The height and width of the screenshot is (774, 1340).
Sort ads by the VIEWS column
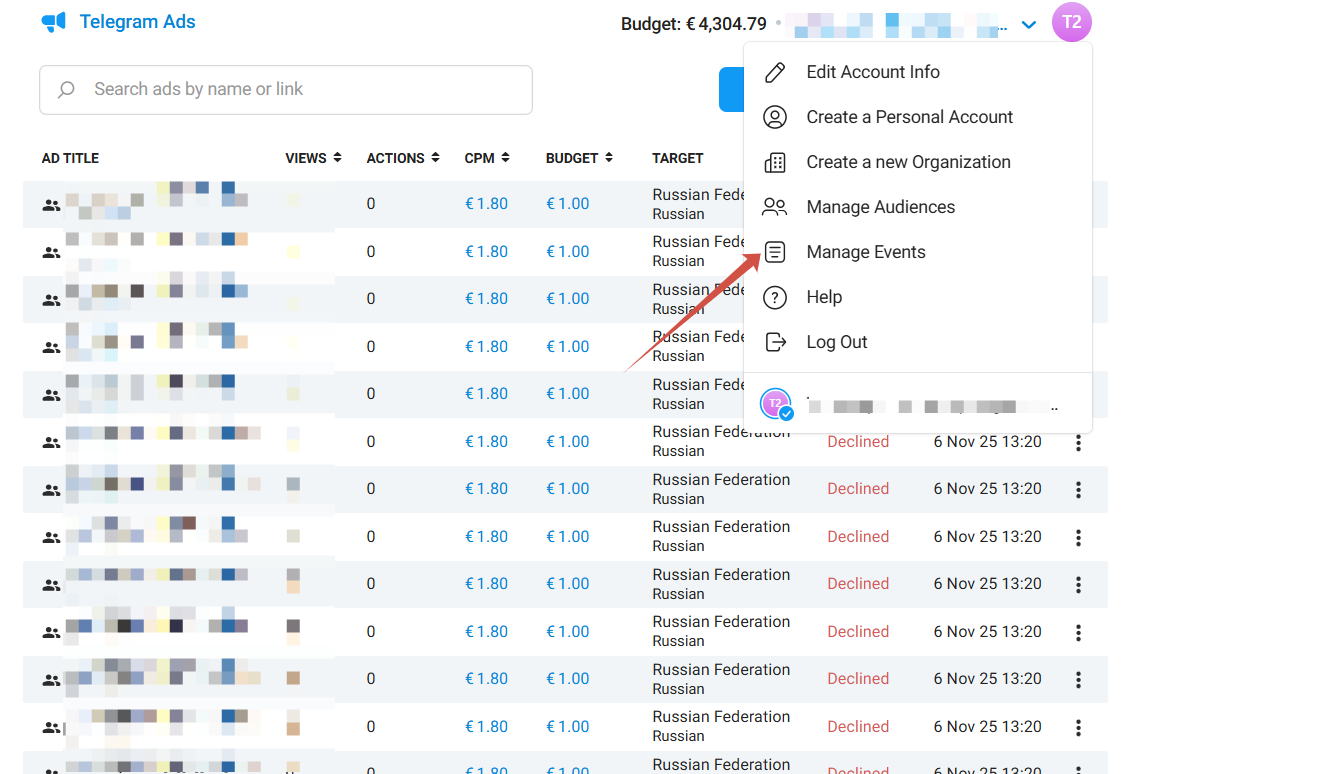click(313, 158)
